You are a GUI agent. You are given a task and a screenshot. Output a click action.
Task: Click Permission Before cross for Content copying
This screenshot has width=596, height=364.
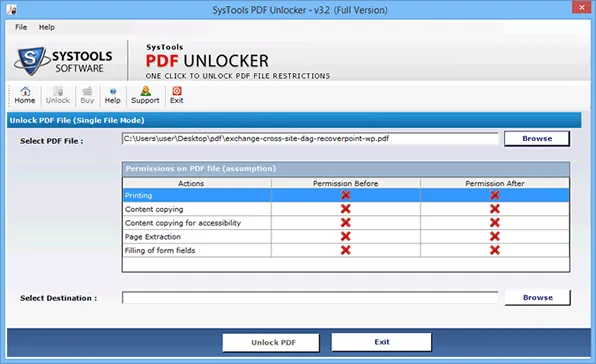pos(346,209)
